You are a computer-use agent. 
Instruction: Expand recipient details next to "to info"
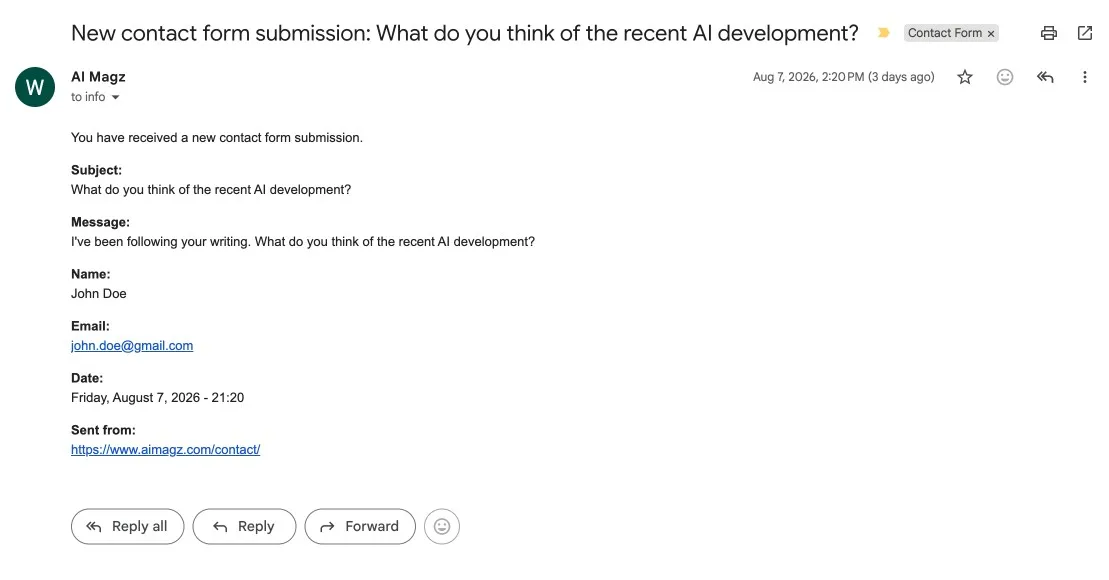pos(115,97)
